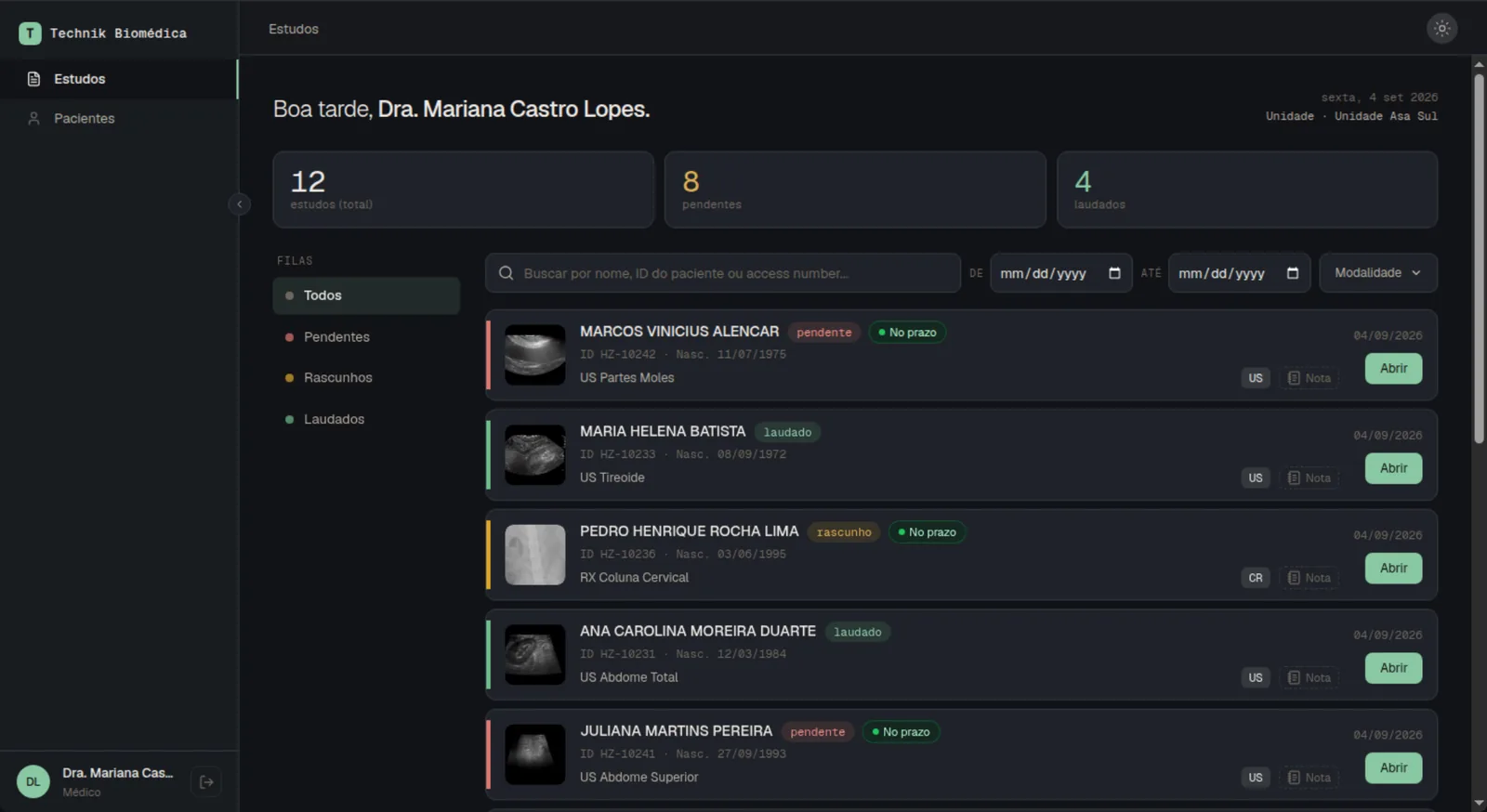This screenshot has width=1487, height=812.
Task: Toggle the light/dark theme sun icon
Action: [x=1441, y=29]
